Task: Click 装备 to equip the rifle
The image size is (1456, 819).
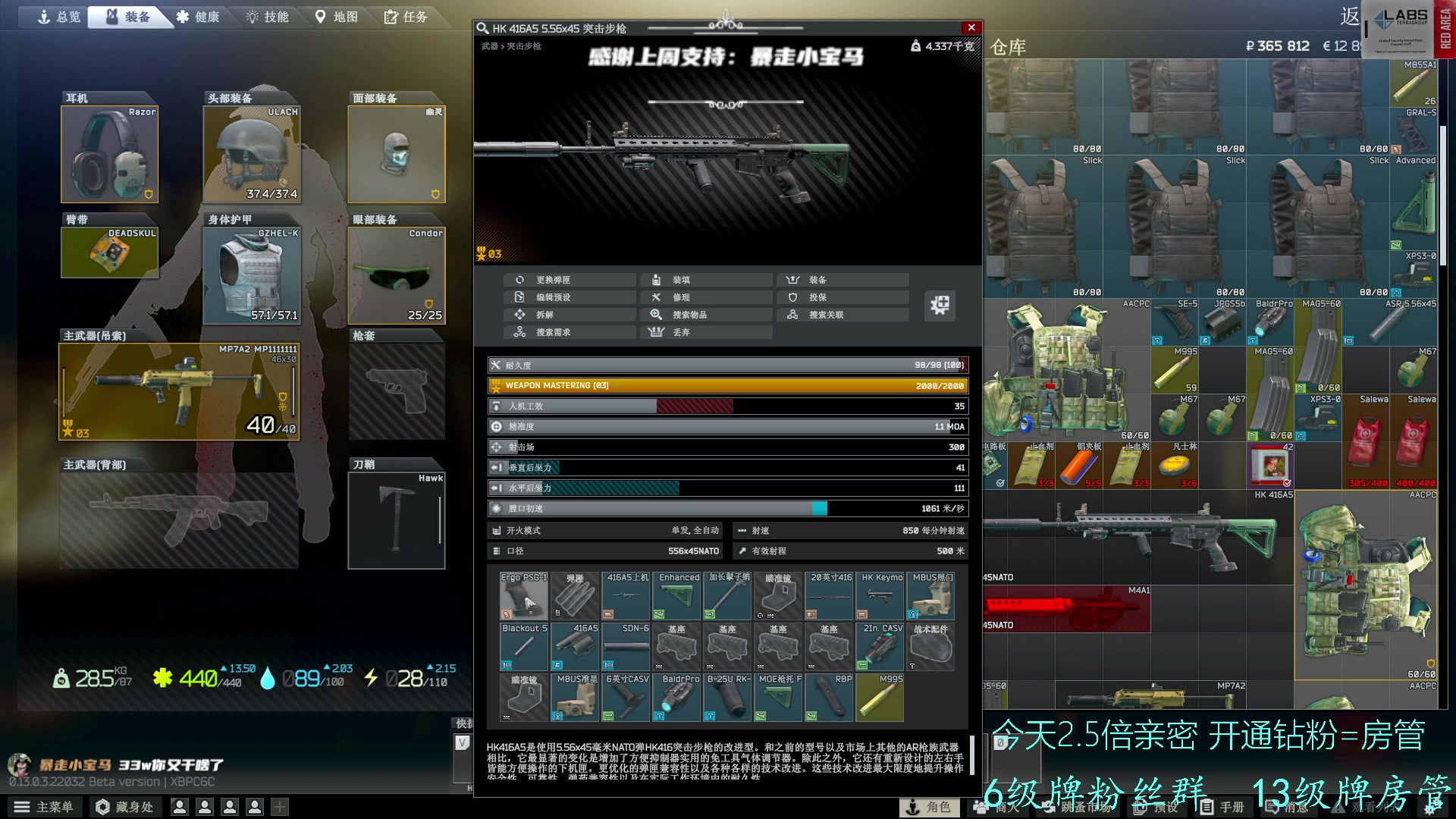Action: [x=843, y=280]
